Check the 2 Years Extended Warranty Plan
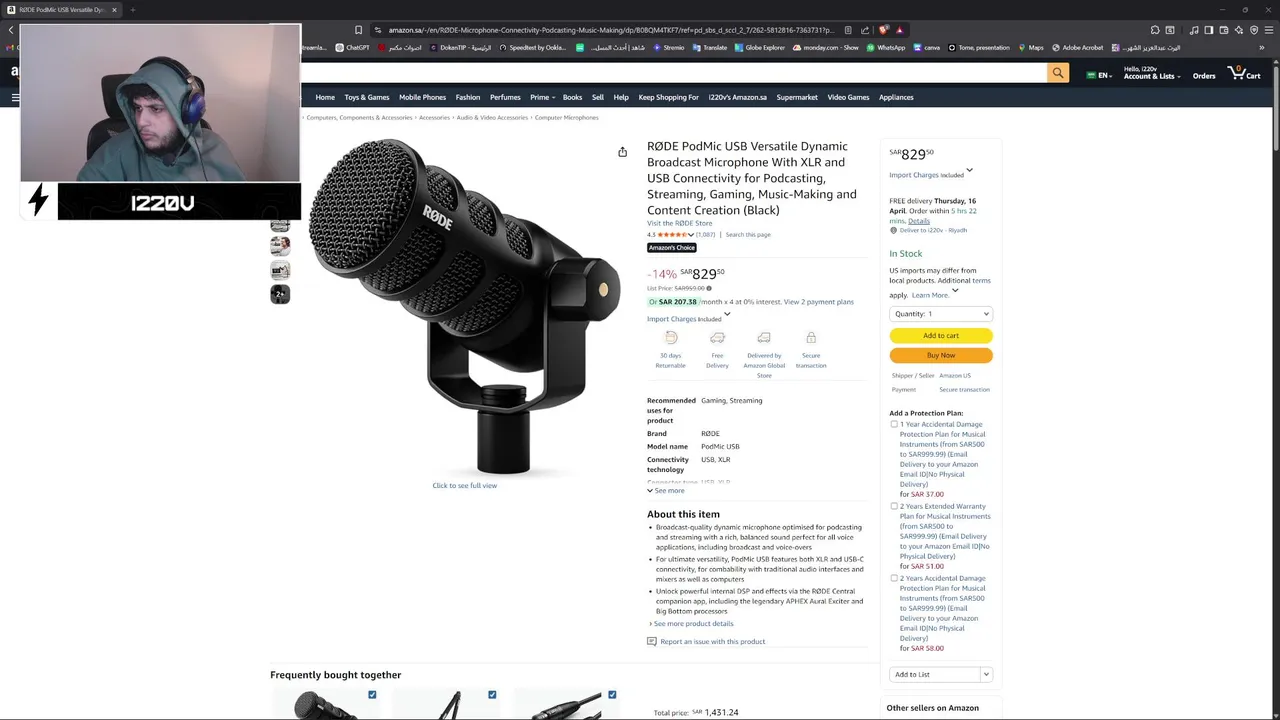 click(894, 506)
